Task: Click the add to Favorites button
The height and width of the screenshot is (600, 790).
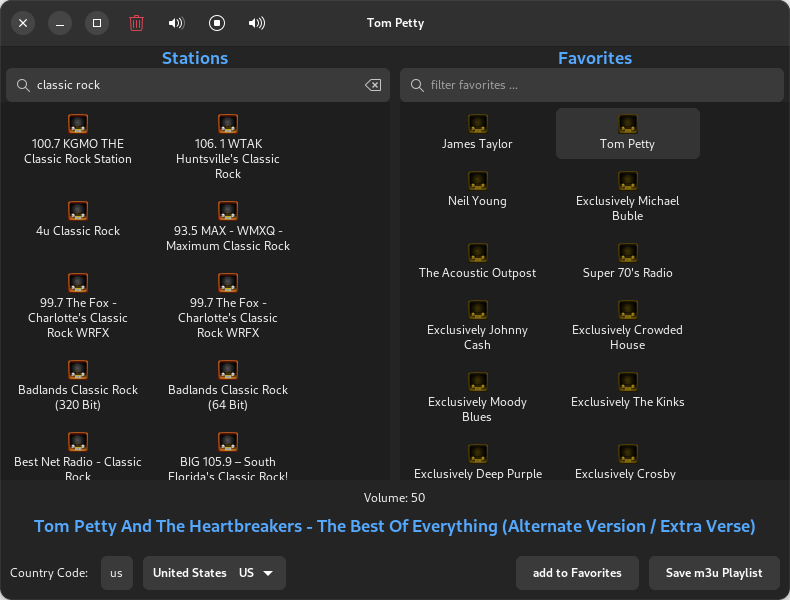Action: [x=577, y=573]
